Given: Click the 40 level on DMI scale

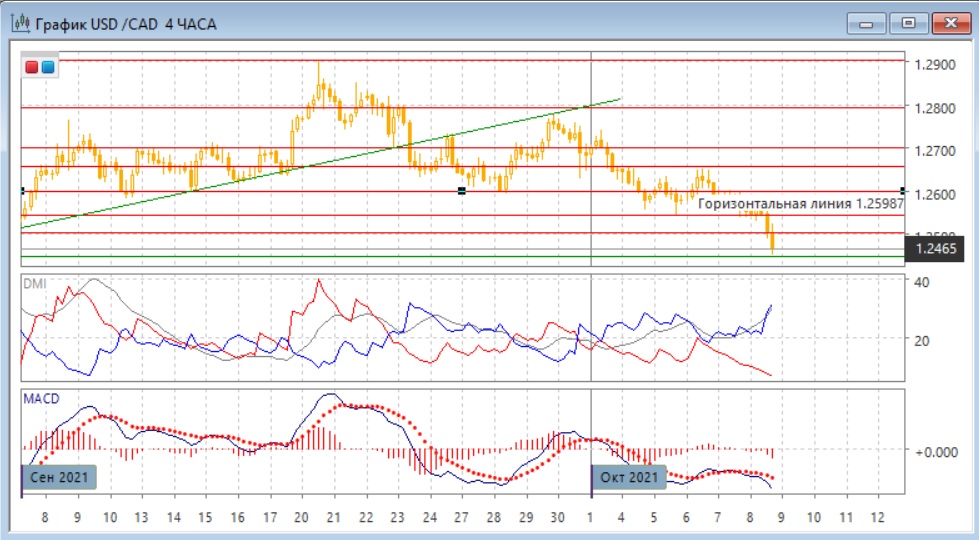Looking at the screenshot, I should click(922, 283).
